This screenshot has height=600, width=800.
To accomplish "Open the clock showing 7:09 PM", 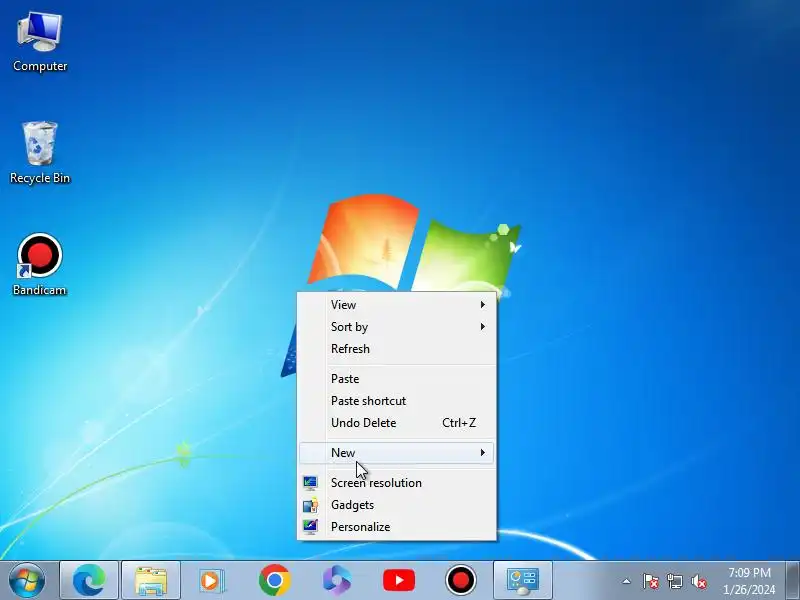I will click(x=749, y=581).
